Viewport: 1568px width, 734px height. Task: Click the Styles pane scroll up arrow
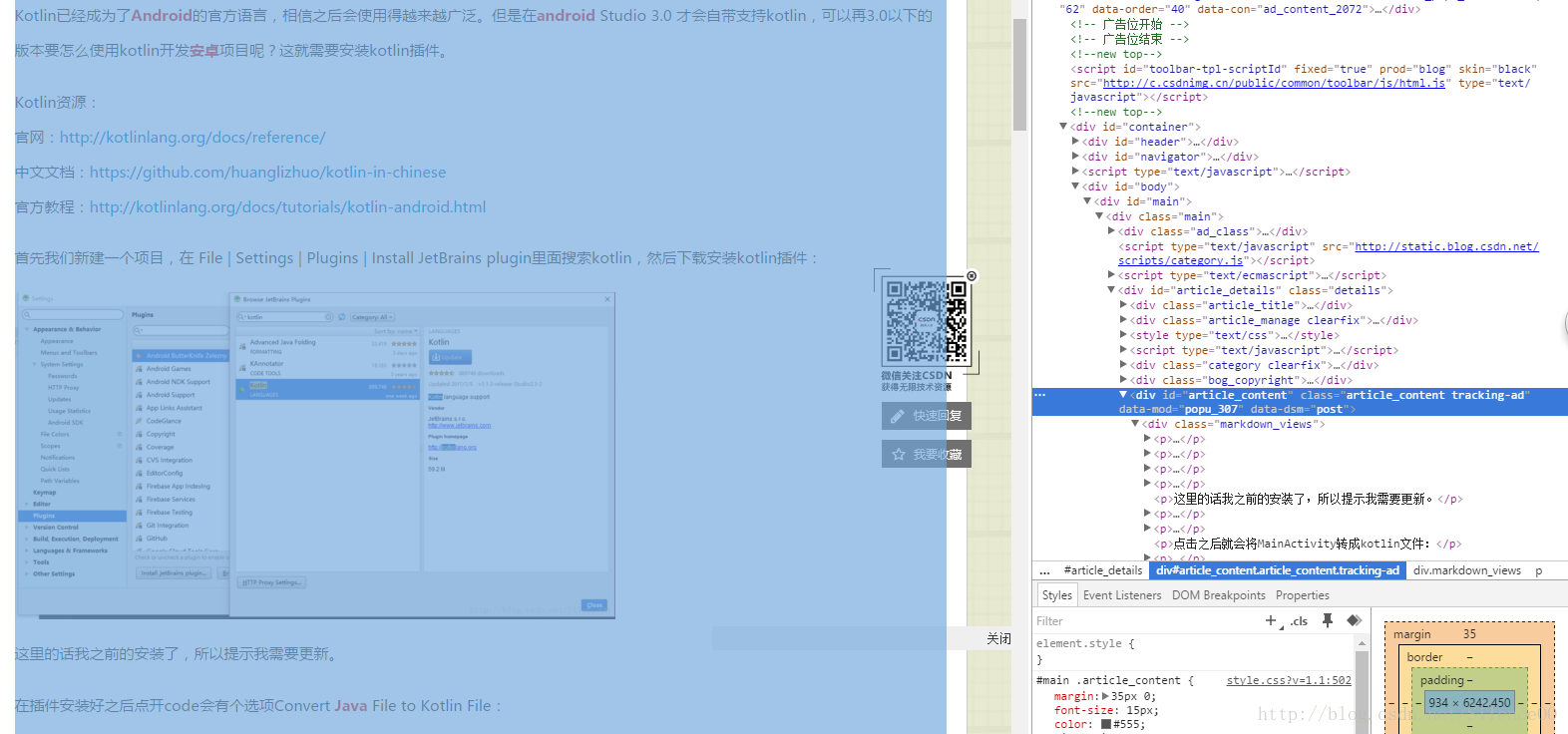[1362, 644]
